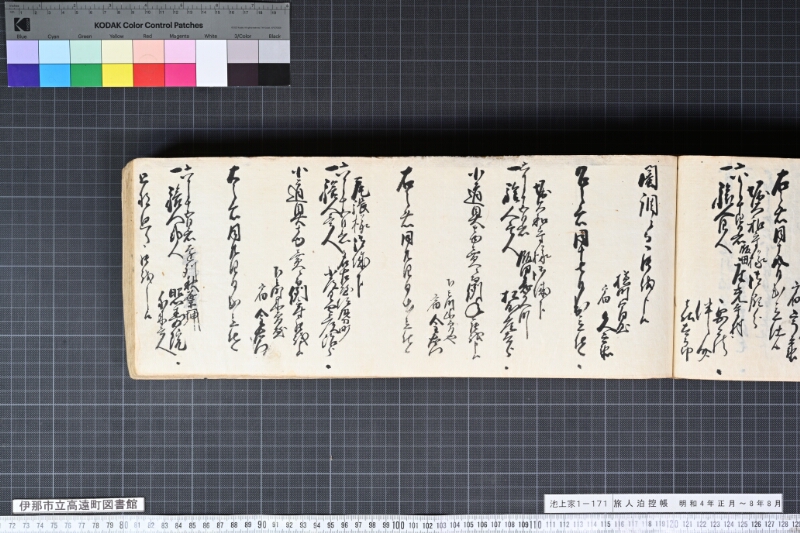Choose the solid magenta color patch
800x533 pixels.
180,75
